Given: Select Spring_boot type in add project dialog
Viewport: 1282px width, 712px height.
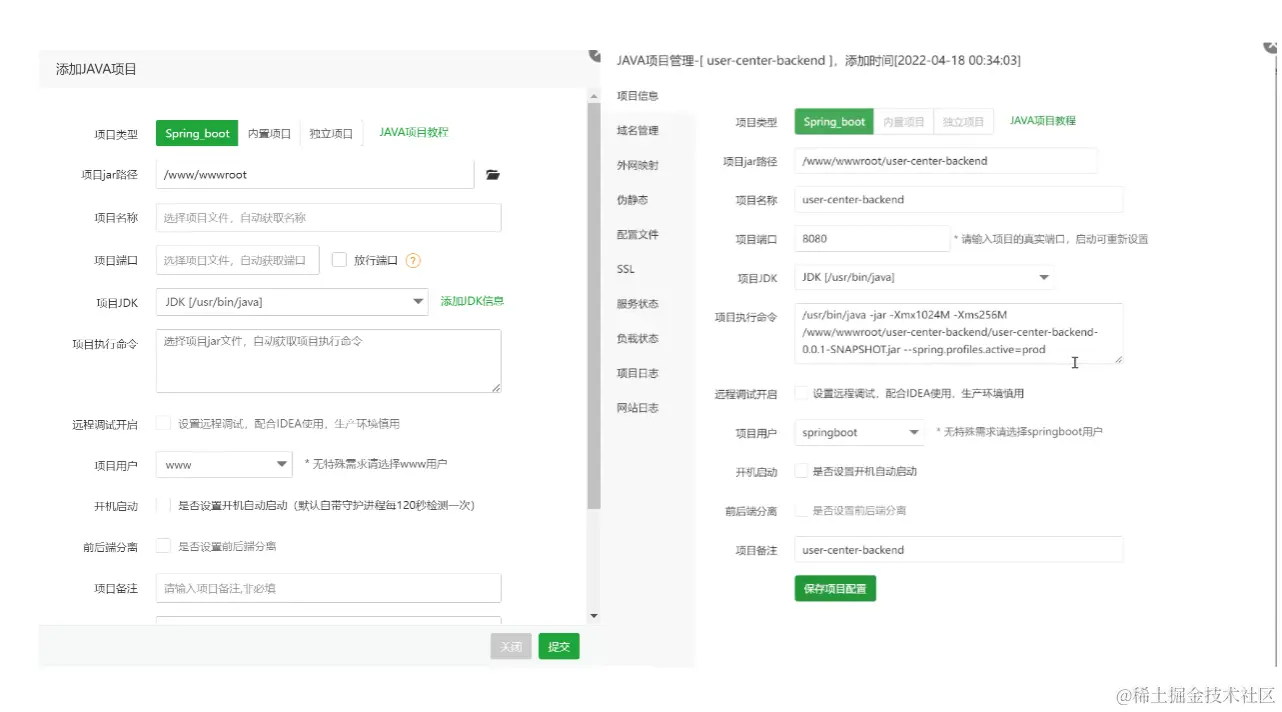Looking at the screenshot, I should [x=197, y=133].
